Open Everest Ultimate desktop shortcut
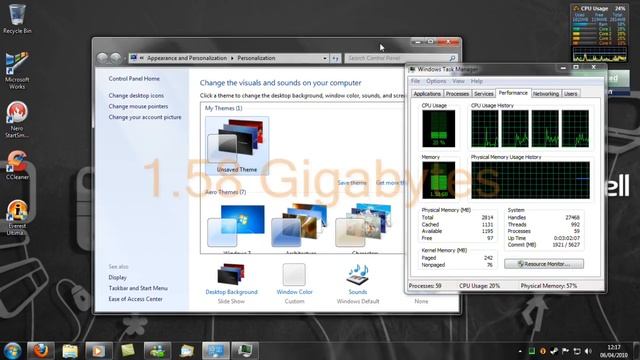The image size is (640, 360). [x=17, y=218]
